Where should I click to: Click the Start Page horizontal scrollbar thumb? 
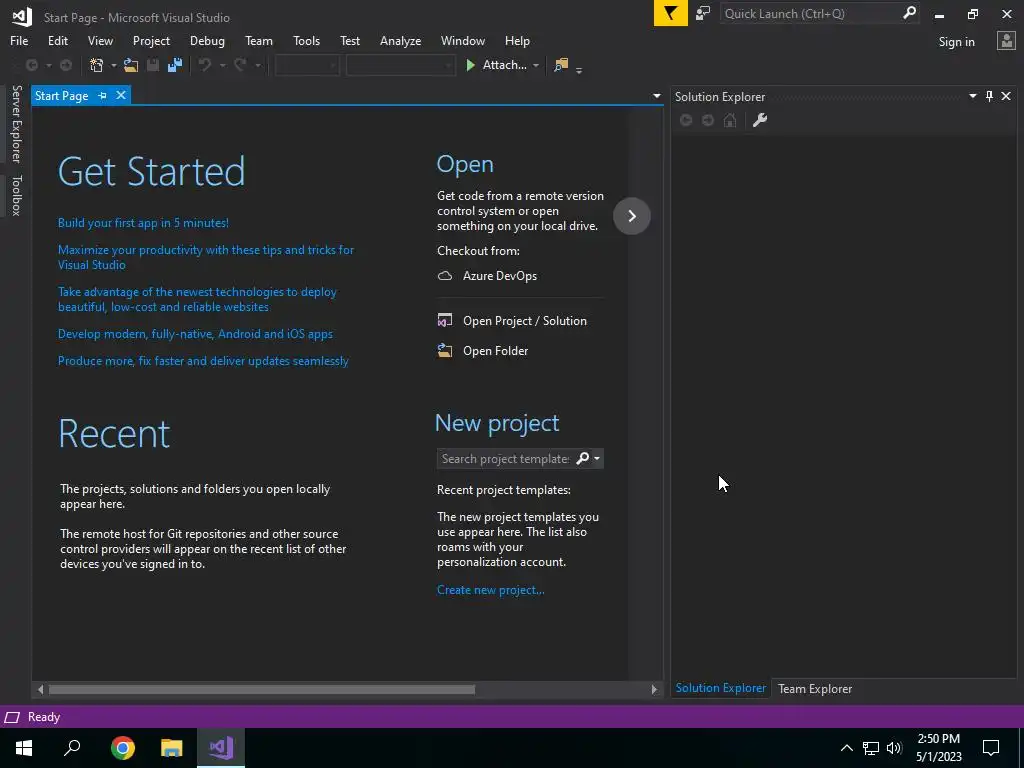click(x=262, y=689)
